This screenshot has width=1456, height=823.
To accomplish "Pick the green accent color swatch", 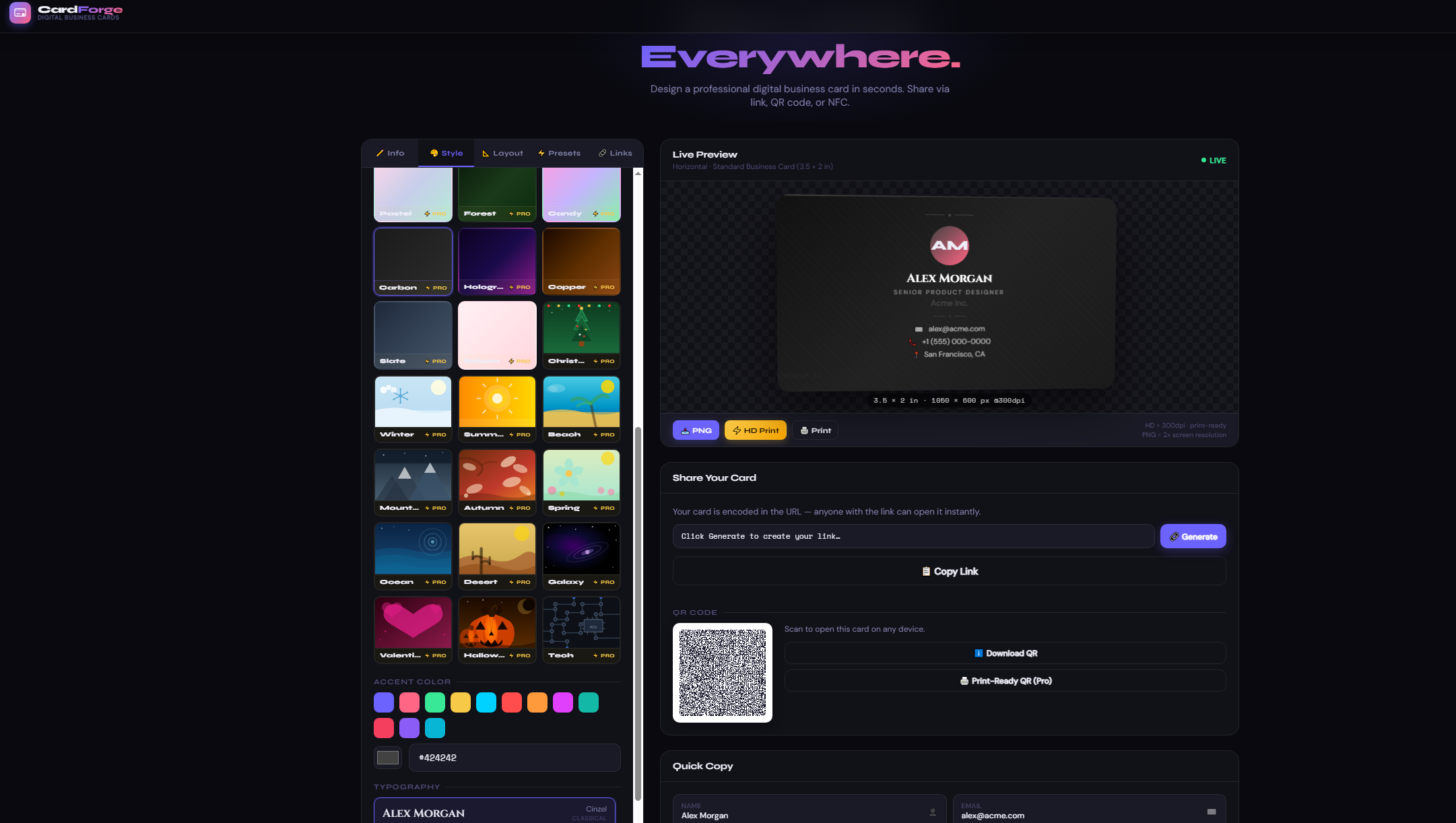I will 435,702.
